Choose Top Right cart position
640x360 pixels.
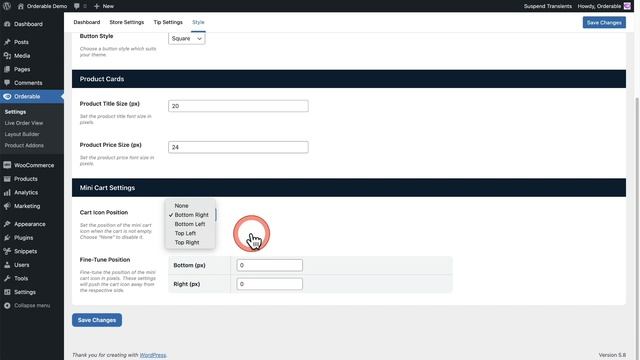187,242
